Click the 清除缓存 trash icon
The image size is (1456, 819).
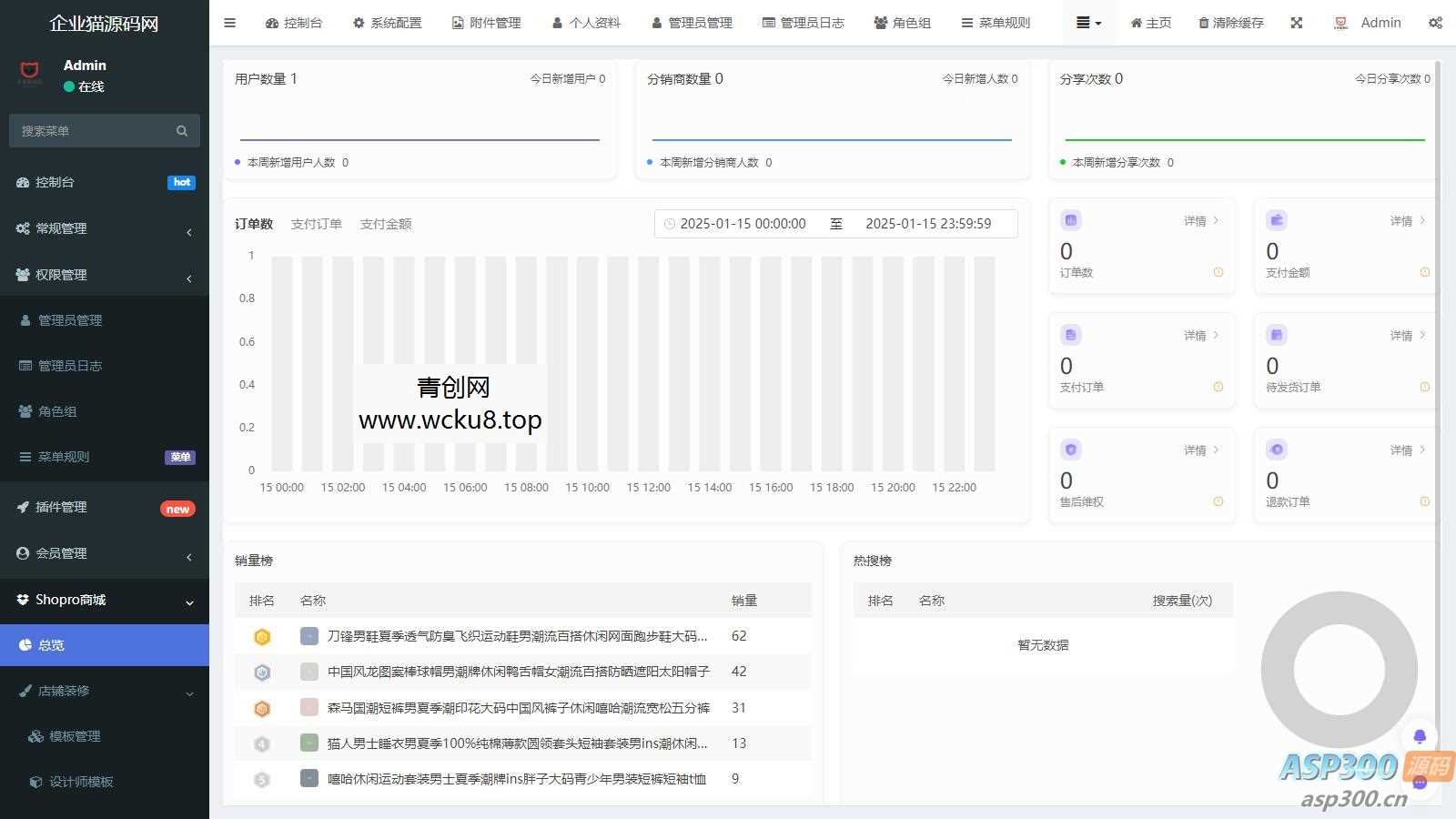[x=1229, y=23]
